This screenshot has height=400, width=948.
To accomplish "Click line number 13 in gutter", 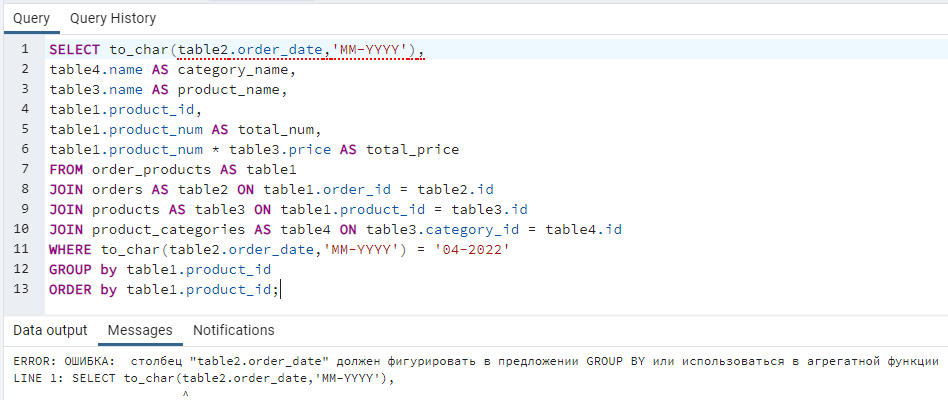I will (x=21, y=289).
